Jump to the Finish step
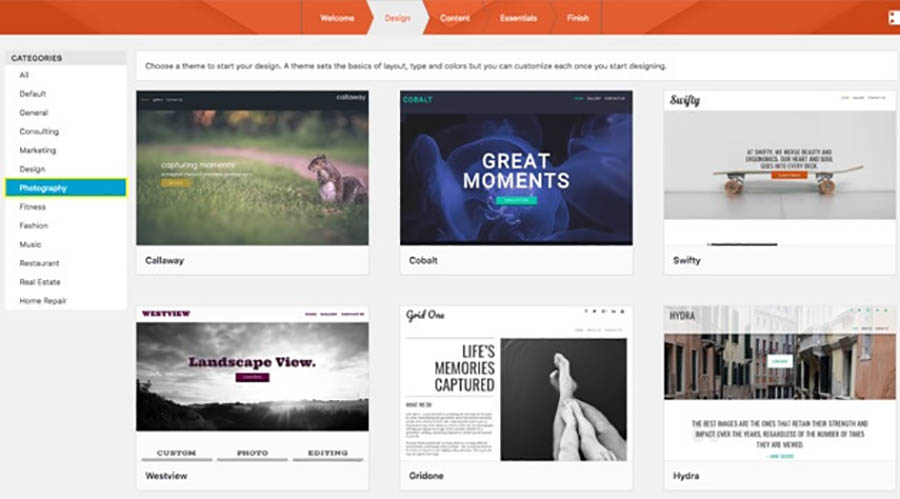This screenshot has height=499, width=900. coord(578,18)
